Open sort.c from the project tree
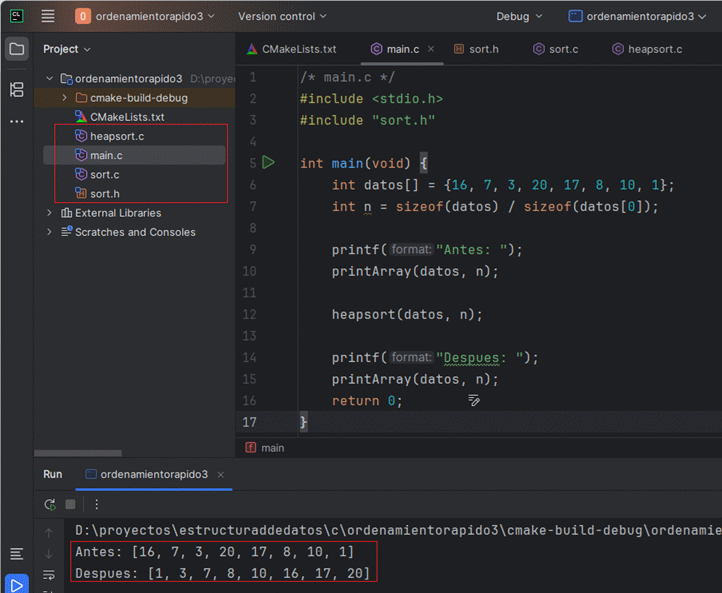722x593 pixels. [104, 174]
